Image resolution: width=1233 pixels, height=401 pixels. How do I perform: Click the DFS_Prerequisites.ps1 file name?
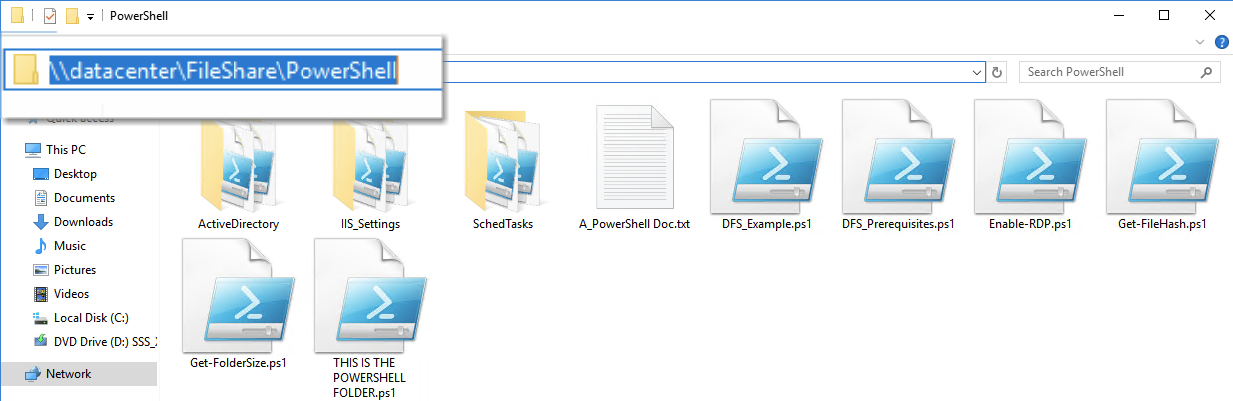click(898, 224)
